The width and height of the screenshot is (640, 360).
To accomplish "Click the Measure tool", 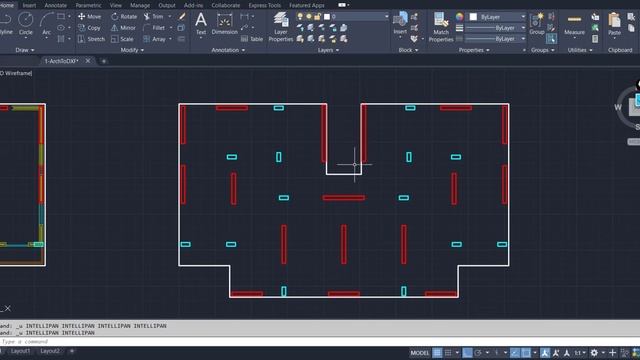I will [x=574, y=24].
